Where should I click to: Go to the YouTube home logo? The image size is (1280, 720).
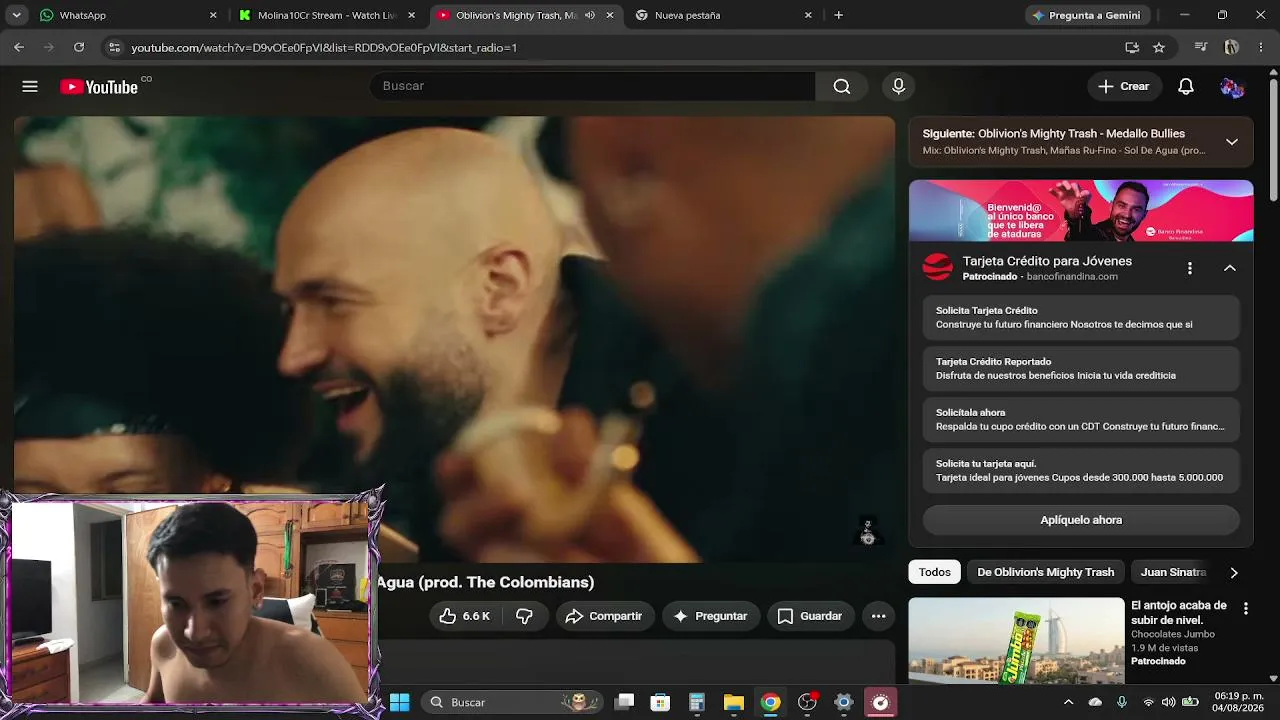point(98,87)
